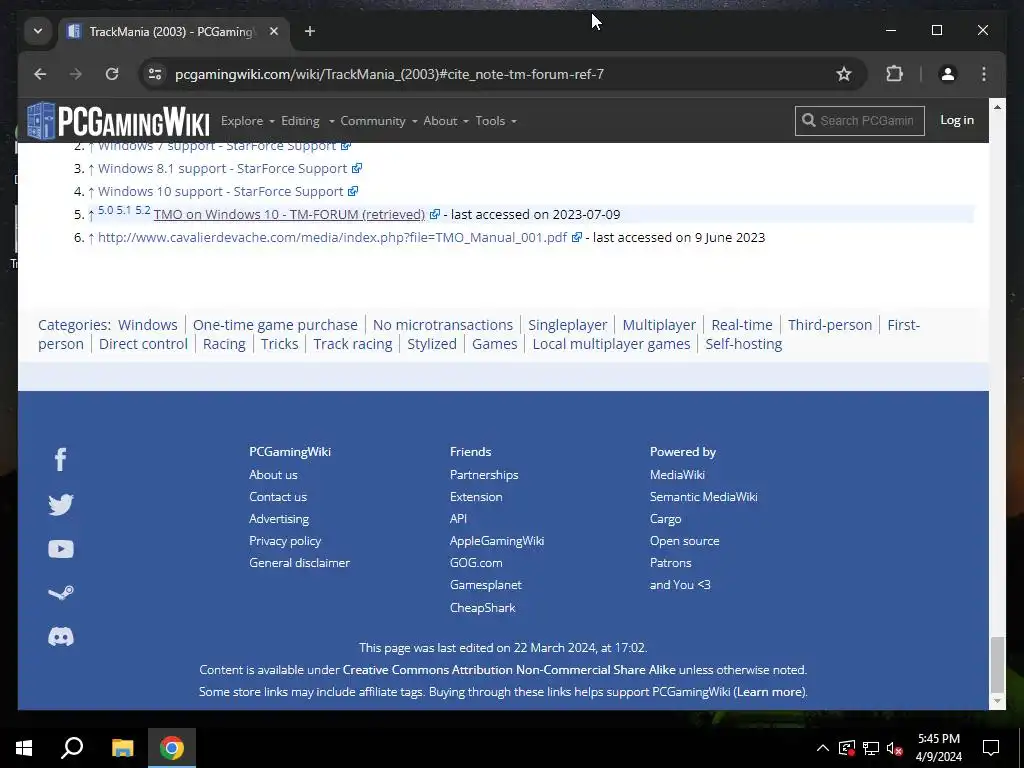The width and height of the screenshot is (1024, 768).
Task: Open Chrome profile avatar icon
Action: pyautogui.click(x=948, y=74)
